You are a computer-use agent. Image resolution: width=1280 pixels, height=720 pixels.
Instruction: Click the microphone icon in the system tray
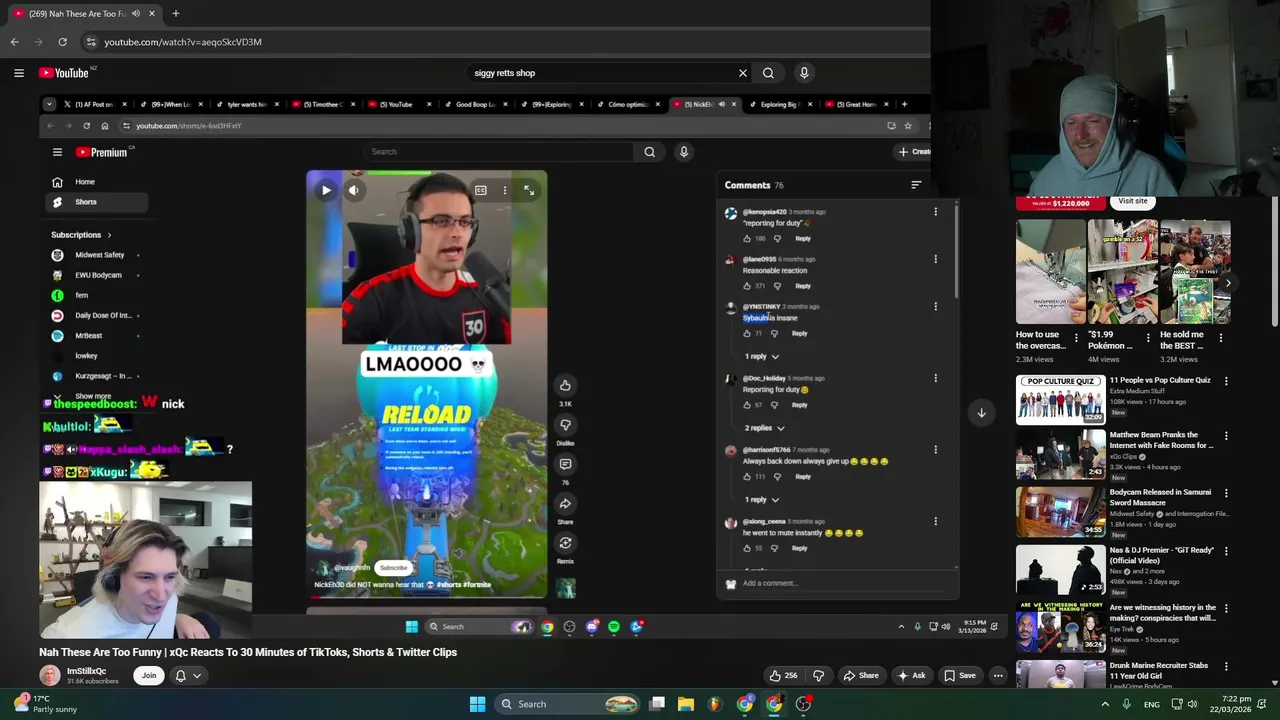[1126, 704]
